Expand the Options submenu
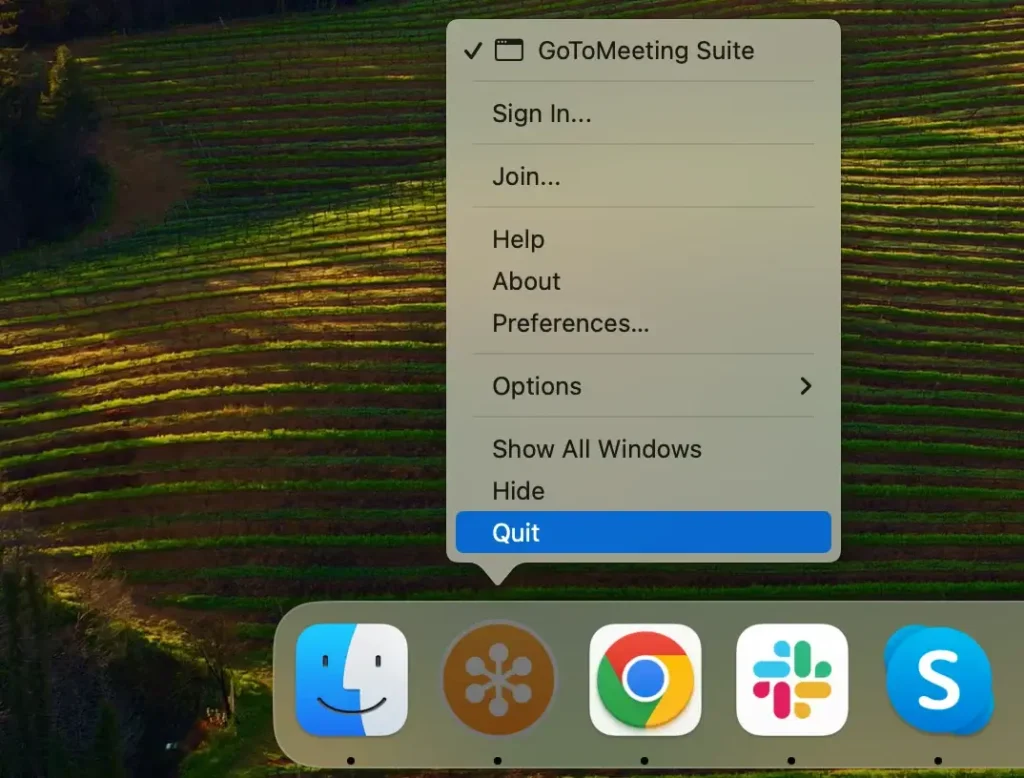 643,386
